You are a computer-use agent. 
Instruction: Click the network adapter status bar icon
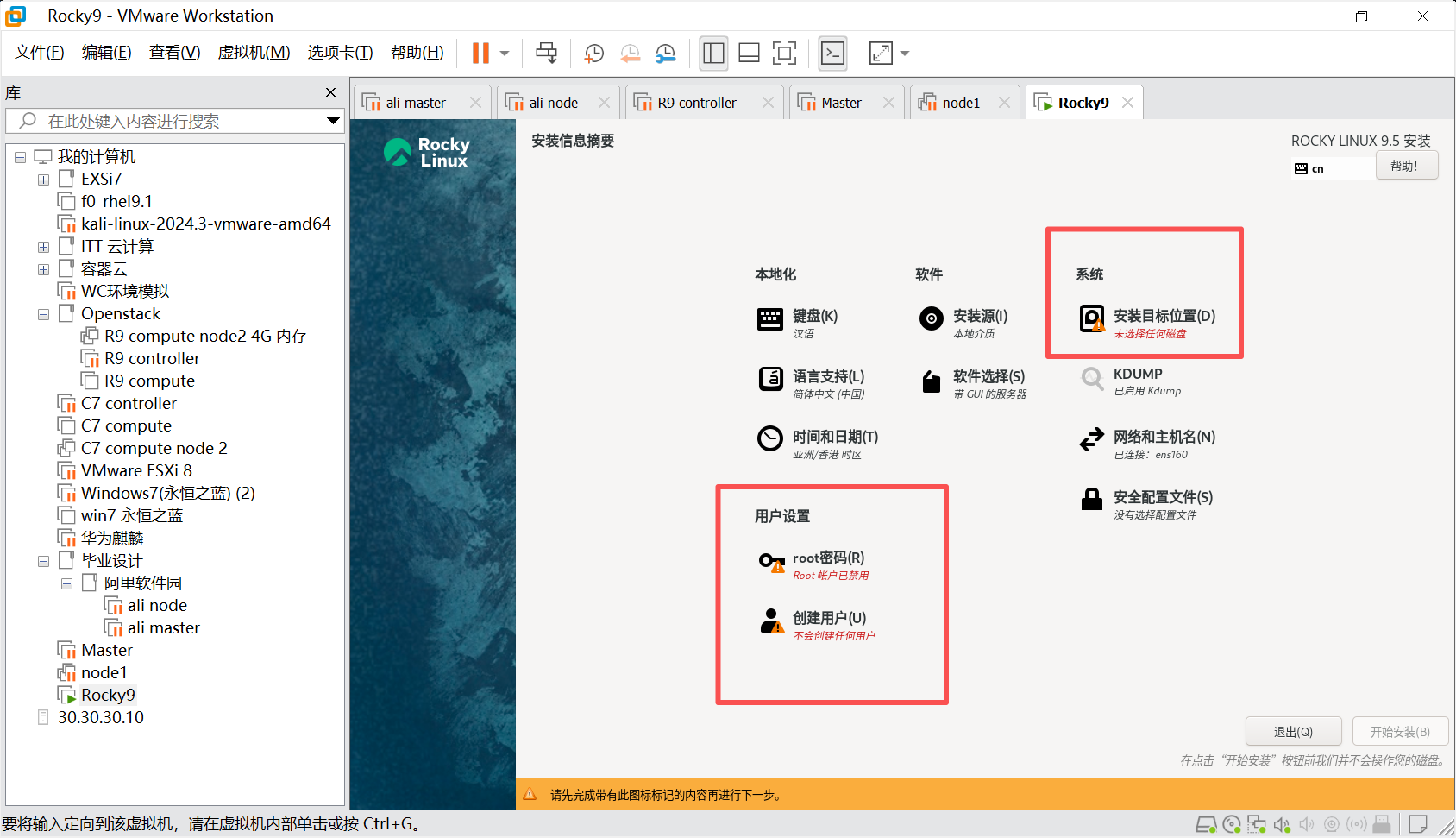(x=1256, y=825)
